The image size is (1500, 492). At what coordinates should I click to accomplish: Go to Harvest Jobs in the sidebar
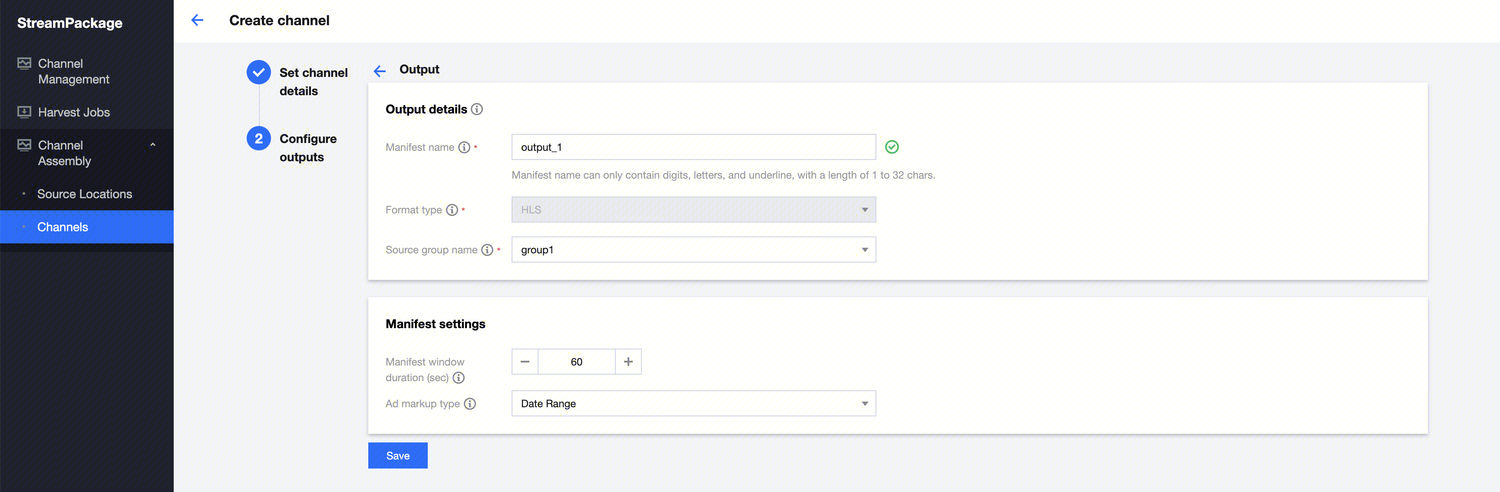pos(73,112)
